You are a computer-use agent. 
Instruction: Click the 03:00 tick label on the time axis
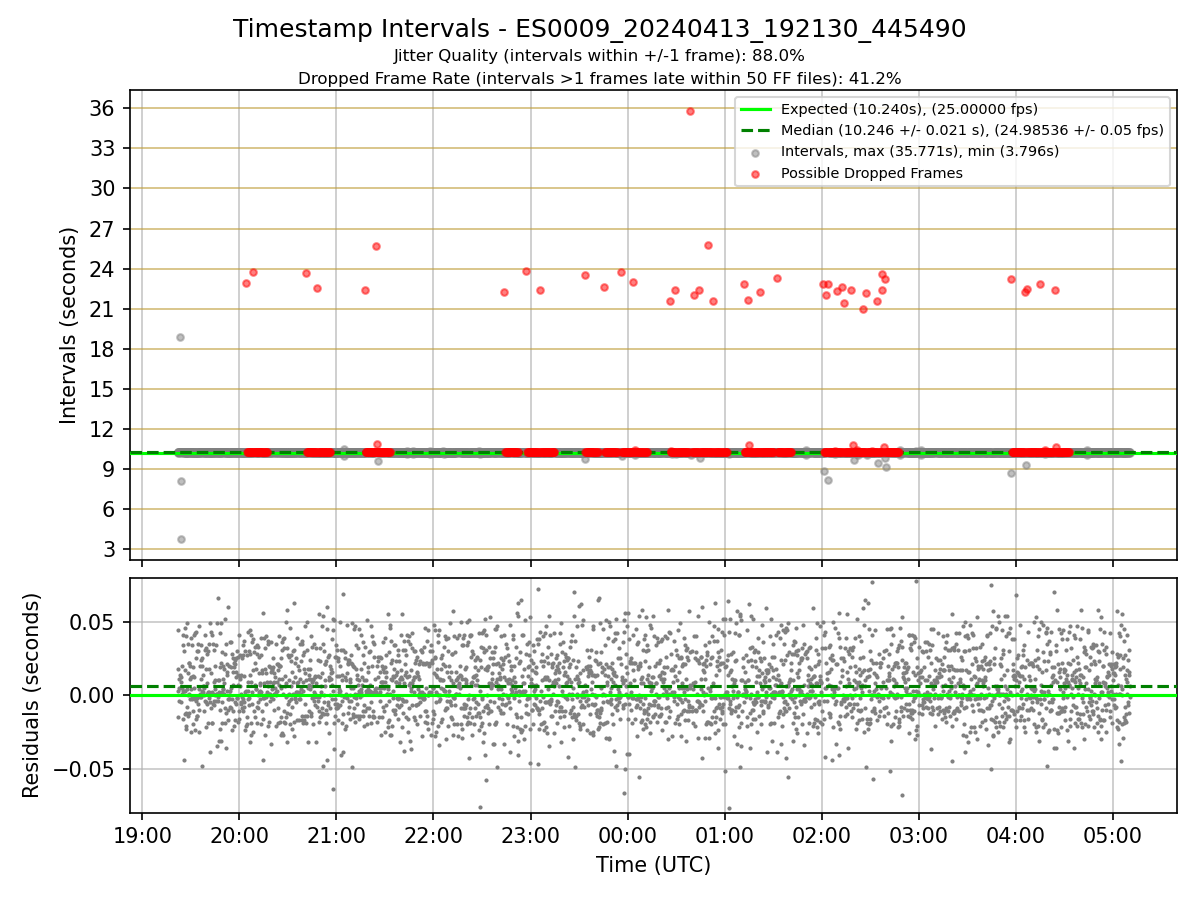[918, 834]
